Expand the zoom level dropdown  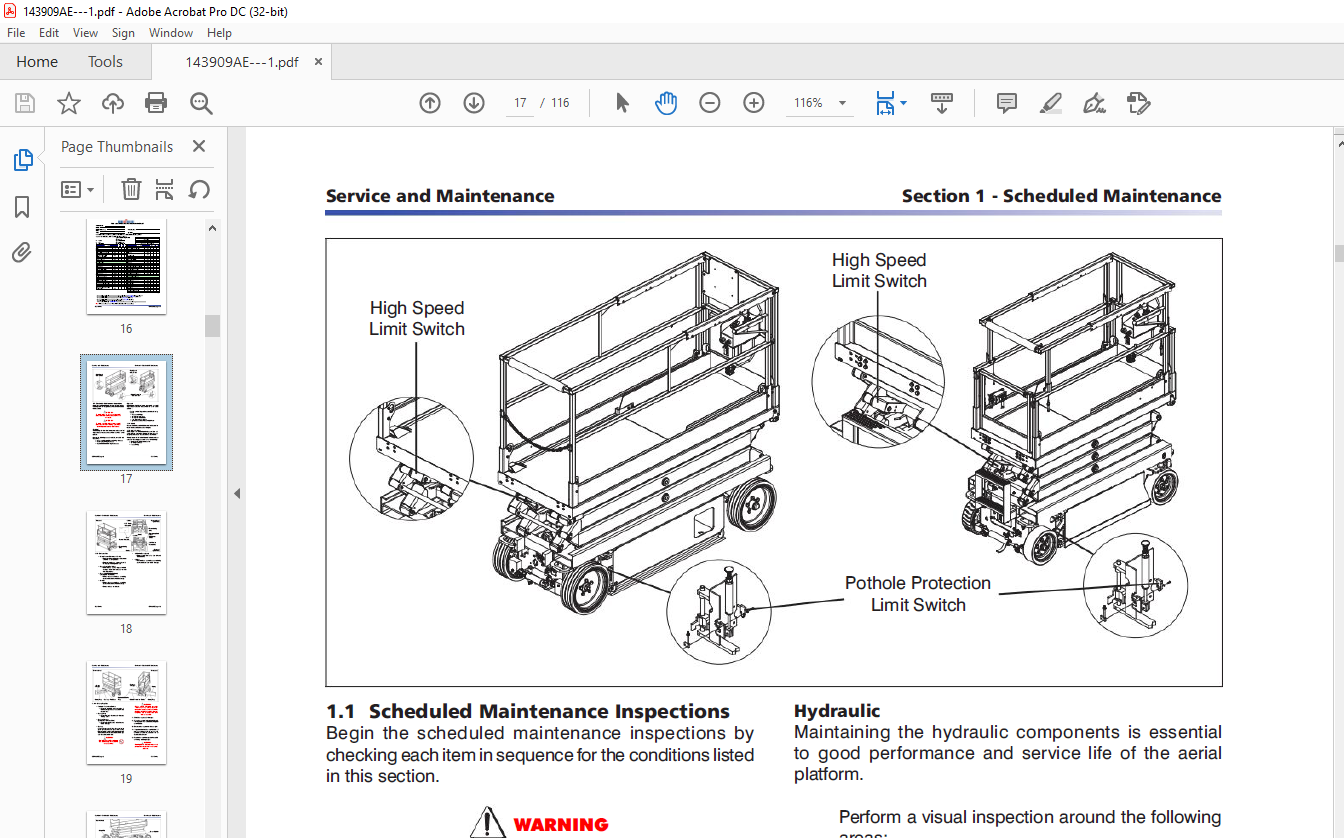coord(842,103)
